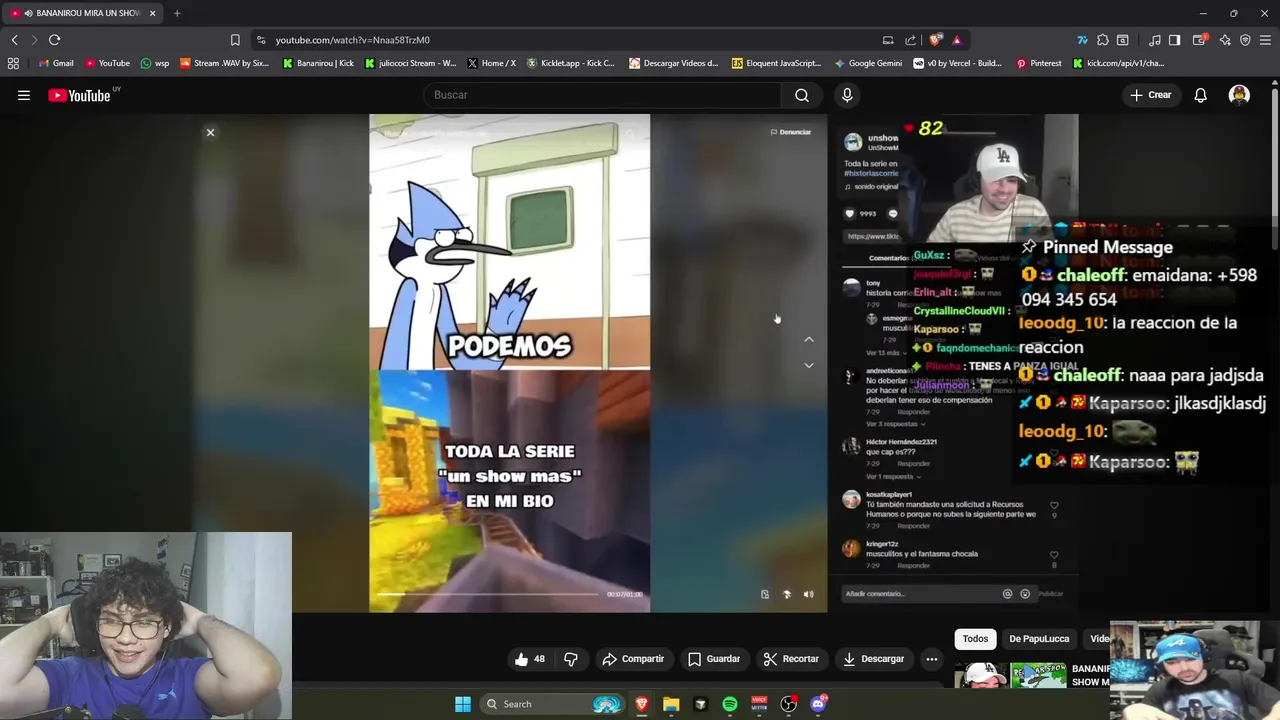Open YouTube notifications bell
This screenshot has height=720, width=1280.
[x=1201, y=95]
